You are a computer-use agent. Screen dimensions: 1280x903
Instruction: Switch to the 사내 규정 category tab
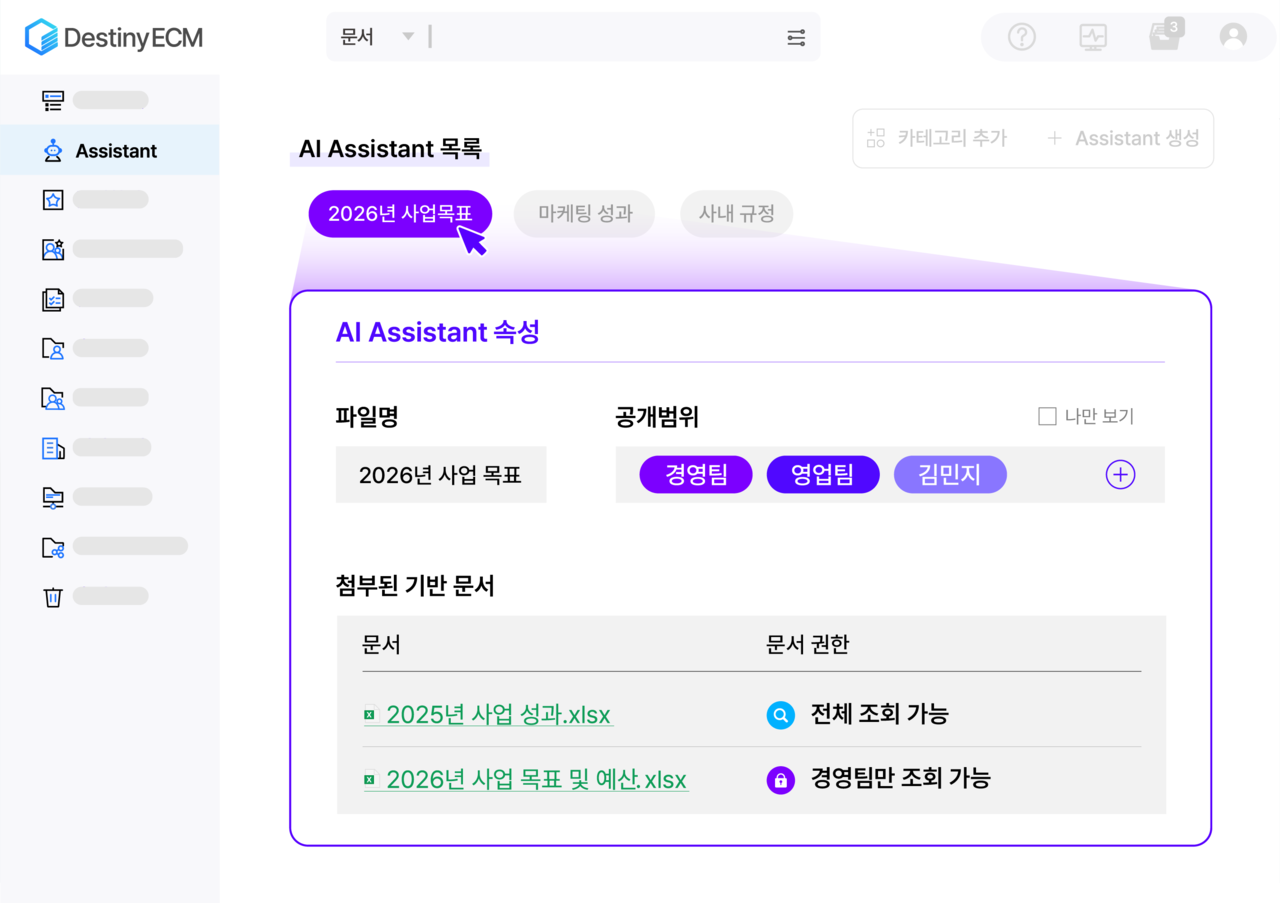[x=736, y=214]
